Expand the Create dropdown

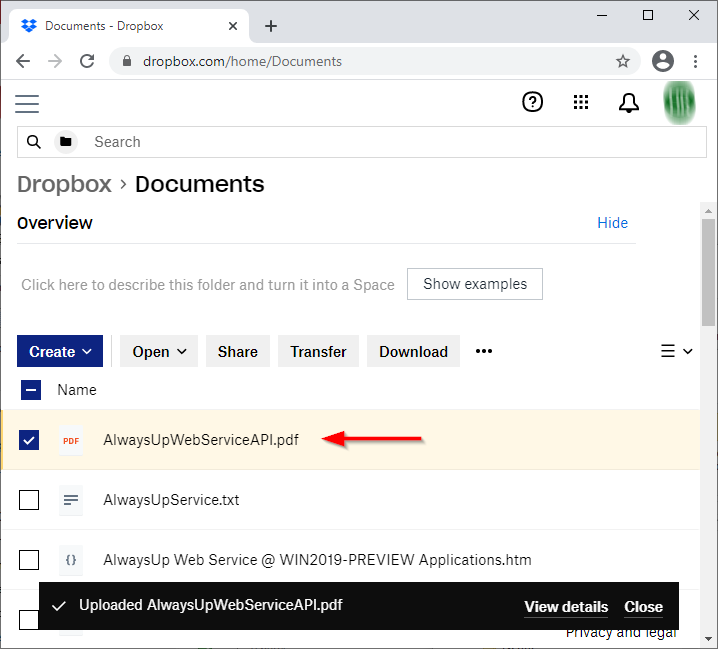60,351
